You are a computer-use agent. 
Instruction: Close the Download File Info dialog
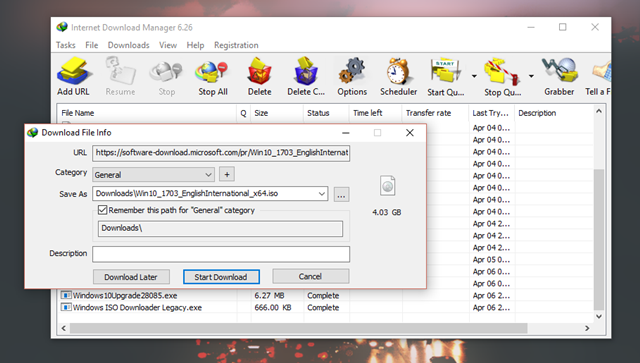(x=410, y=133)
